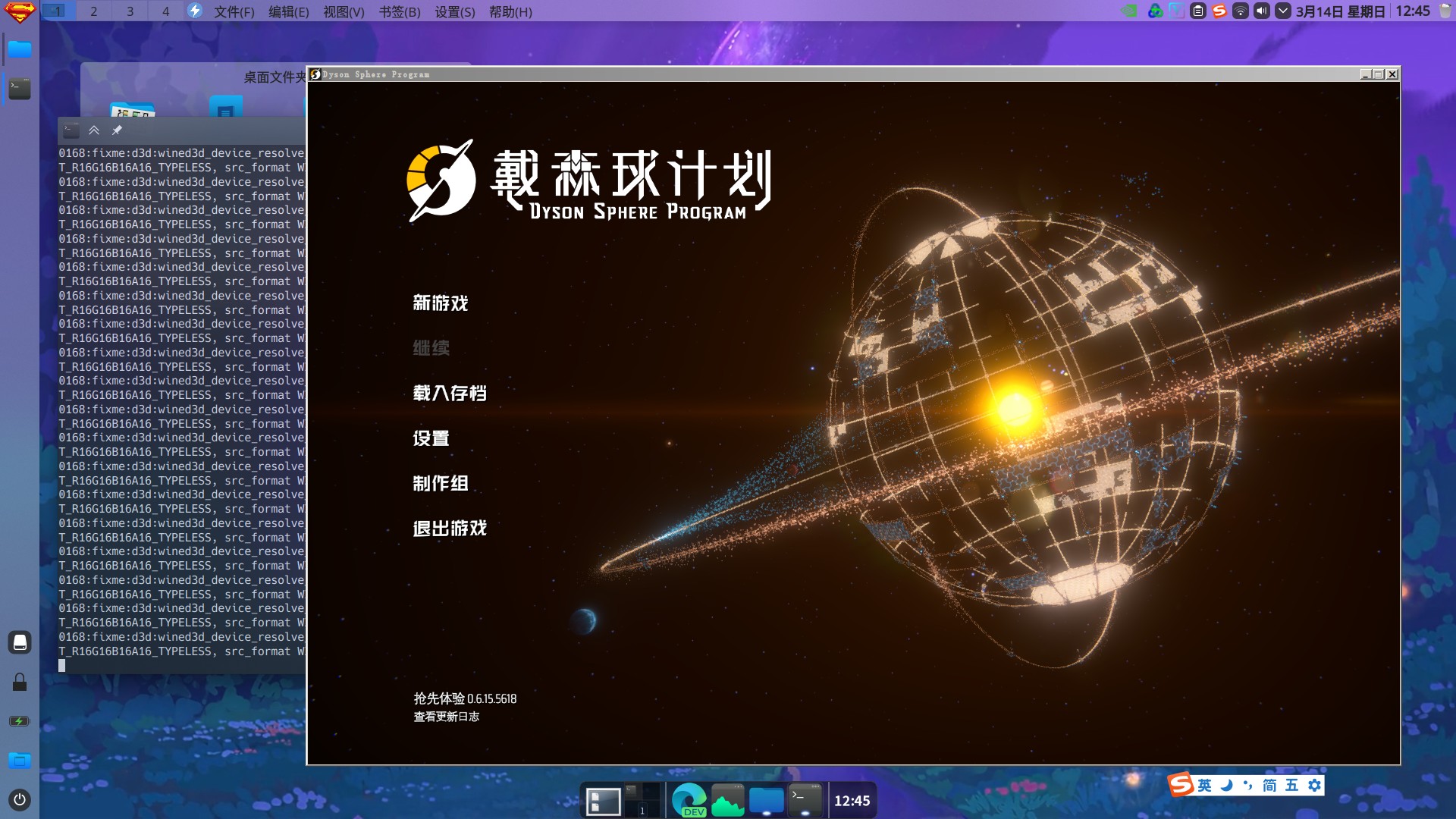This screenshot has width=1456, height=819.
Task: Start a new game via 新游戏
Action: coord(440,303)
